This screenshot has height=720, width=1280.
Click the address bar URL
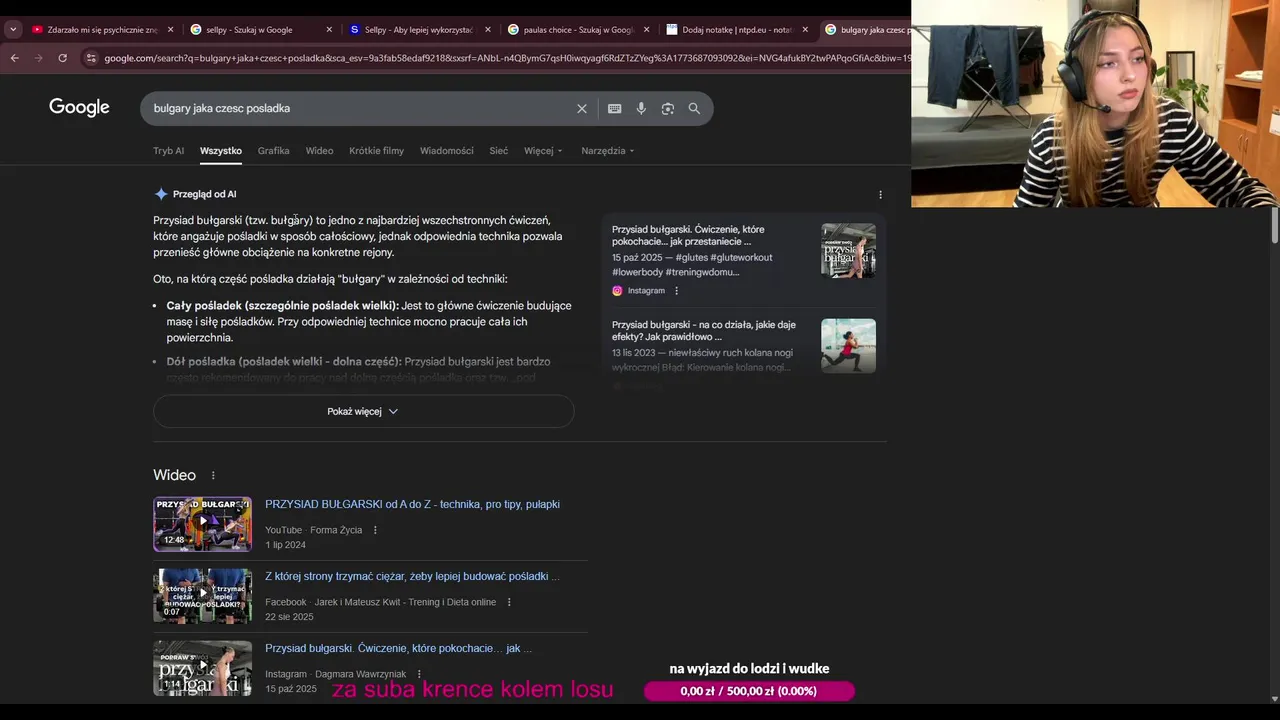tap(507, 58)
